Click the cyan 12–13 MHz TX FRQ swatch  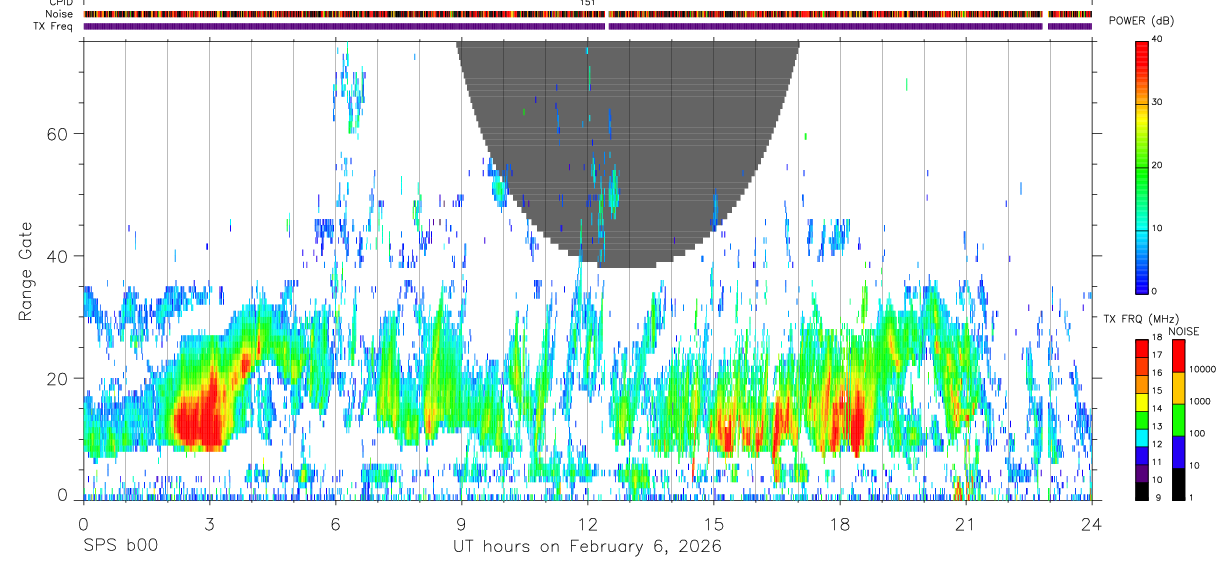click(x=1142, y=437)
